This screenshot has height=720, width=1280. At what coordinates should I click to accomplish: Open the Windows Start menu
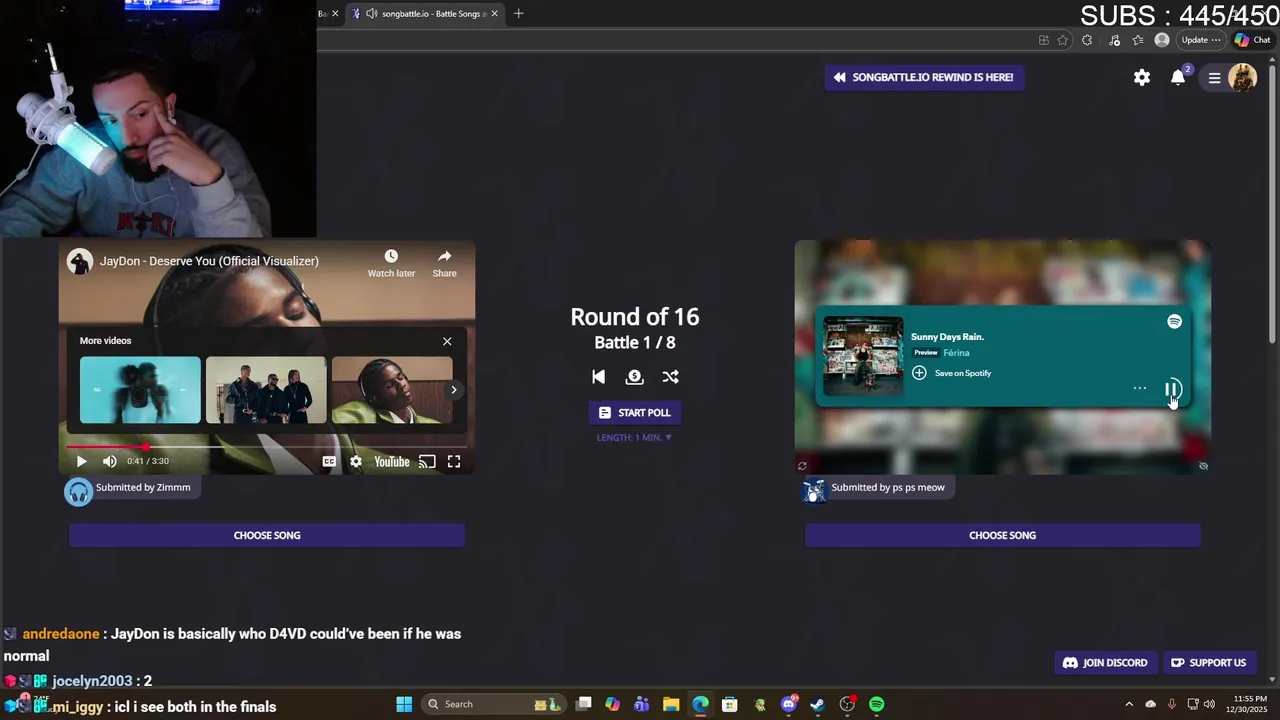(x=404, y=704)
